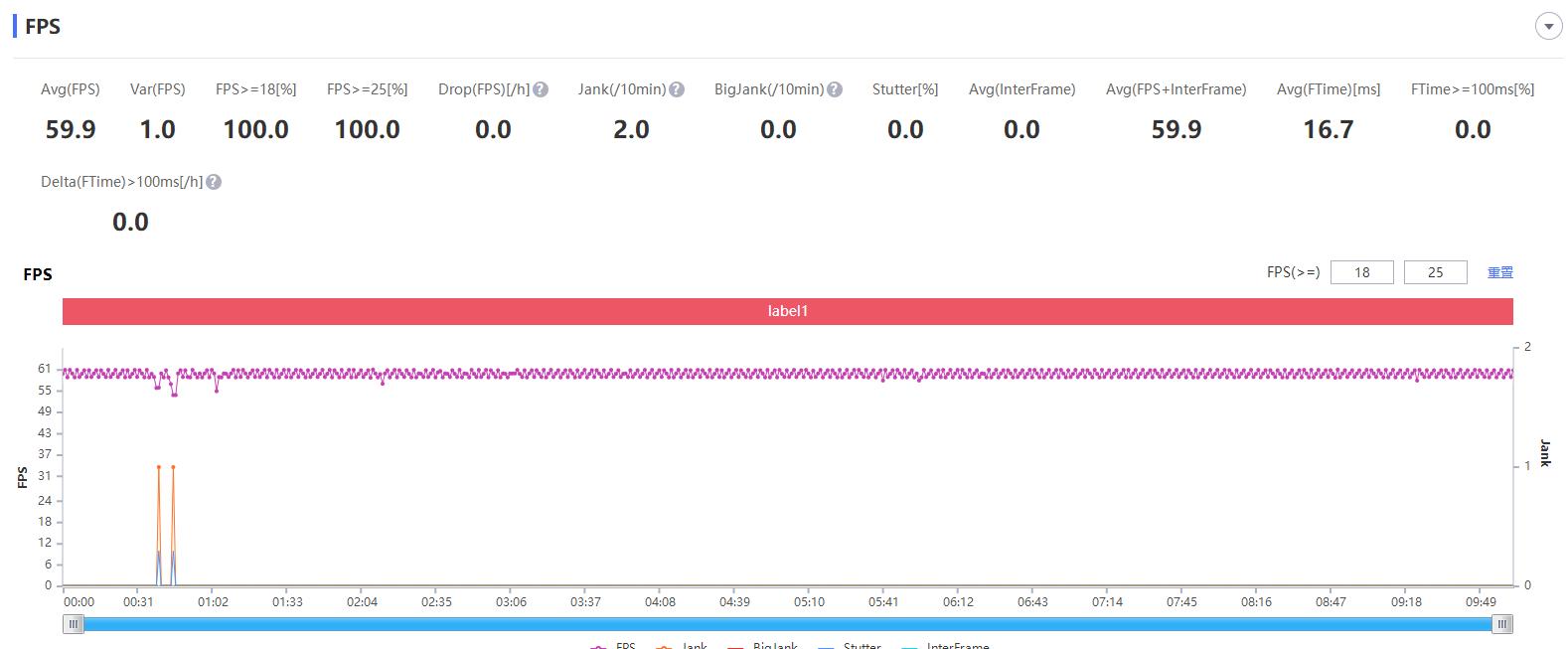Toggle the Jank series in chart legend
The image size is (1568, 649).
click(682, 645)
